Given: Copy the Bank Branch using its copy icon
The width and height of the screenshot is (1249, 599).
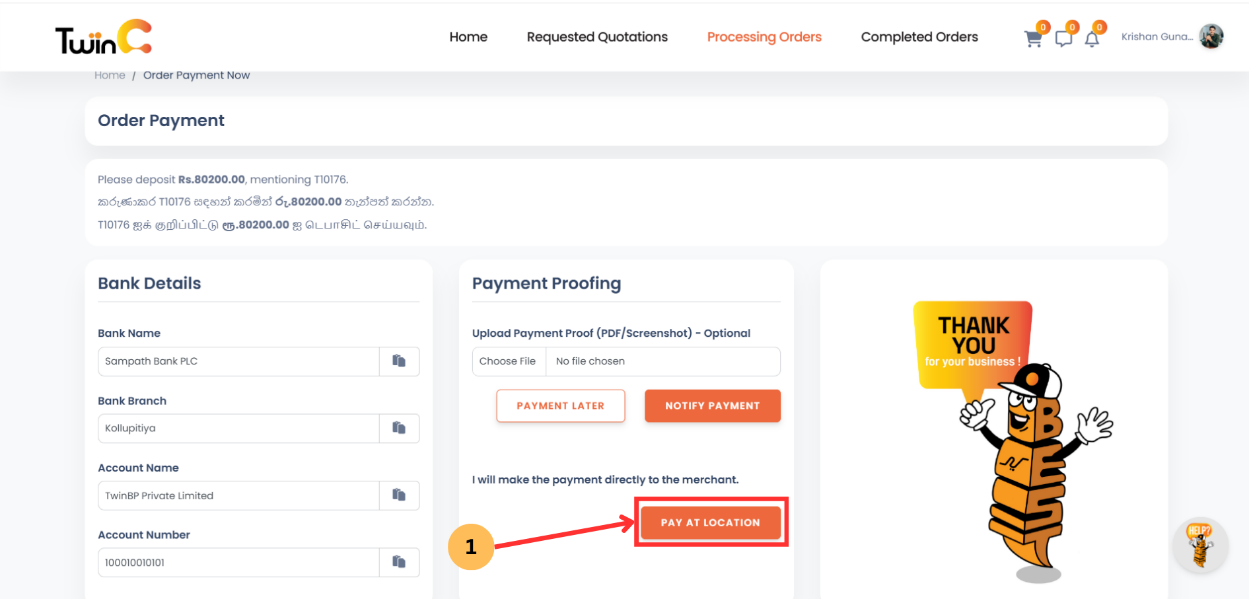Looking at the screenshot, I should (398, 428).
